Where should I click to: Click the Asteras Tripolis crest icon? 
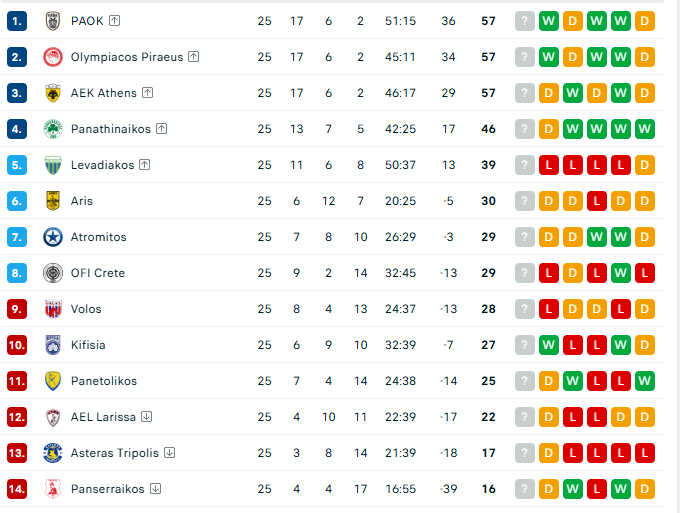(53, 453)
